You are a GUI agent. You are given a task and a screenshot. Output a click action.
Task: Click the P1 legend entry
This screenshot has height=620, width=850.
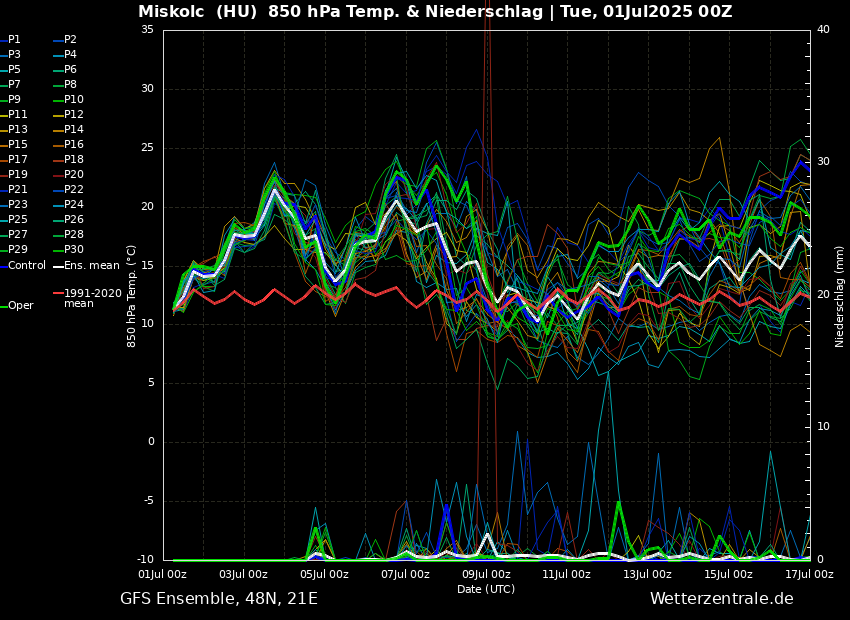pyautogui.click(x=14, y=40)
